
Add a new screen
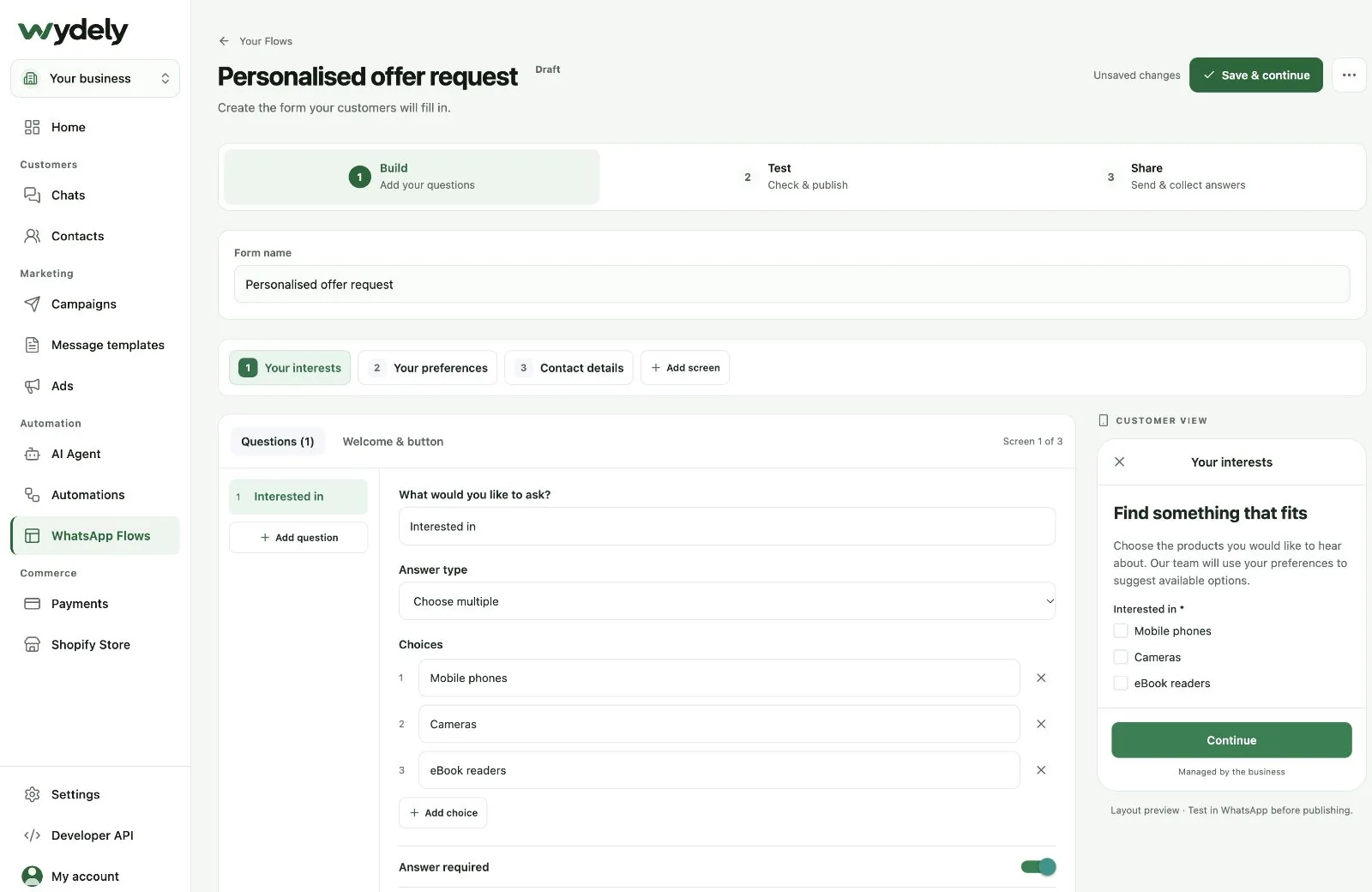click(x=685, y=367)
